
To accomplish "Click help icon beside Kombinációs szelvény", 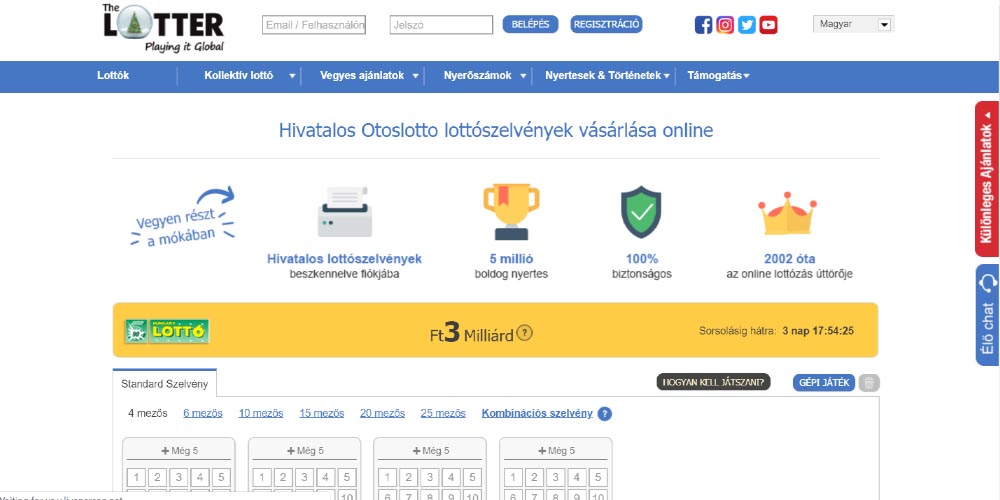I will 604,414.
